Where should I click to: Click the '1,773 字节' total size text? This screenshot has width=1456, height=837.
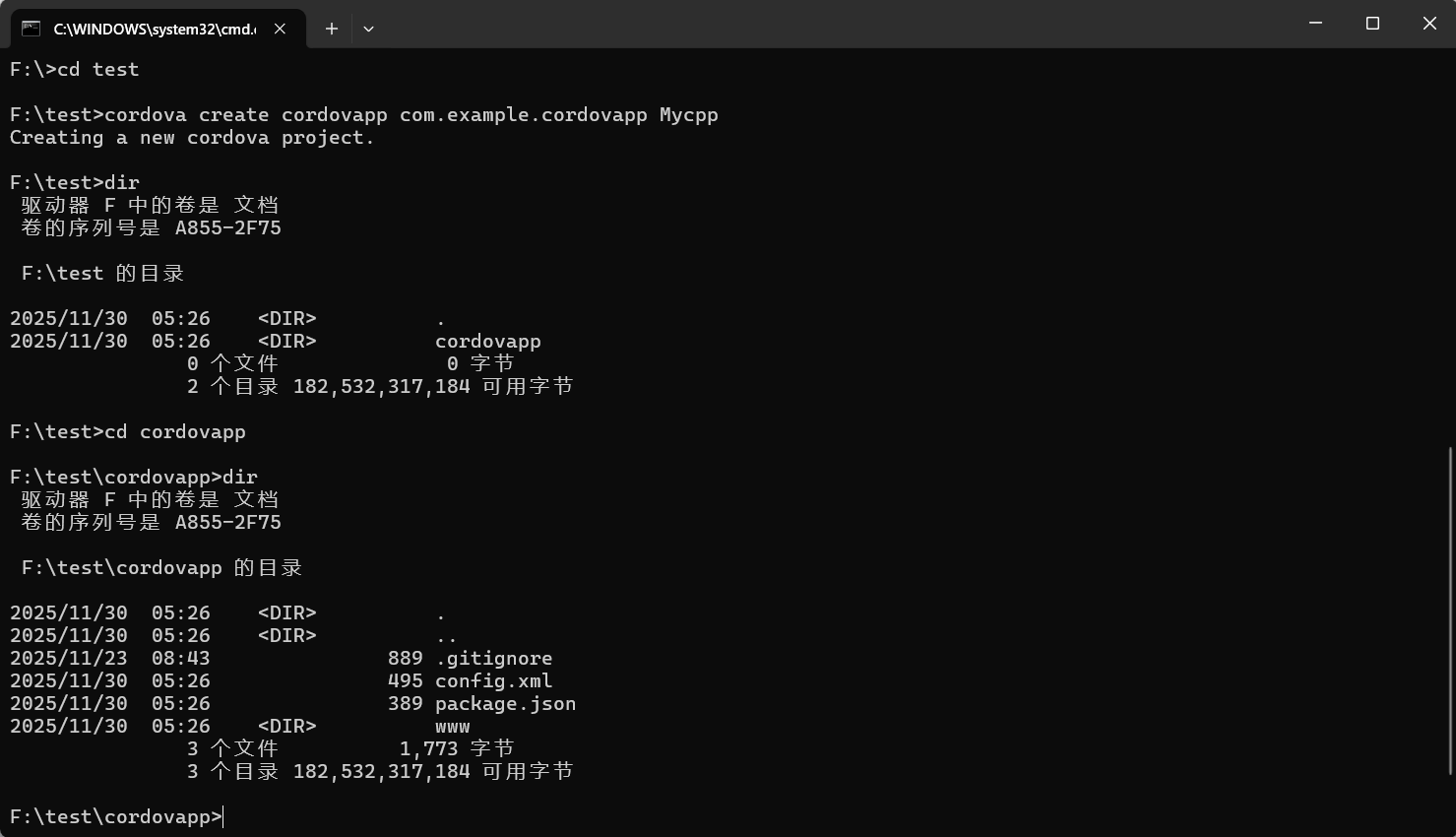457,748
